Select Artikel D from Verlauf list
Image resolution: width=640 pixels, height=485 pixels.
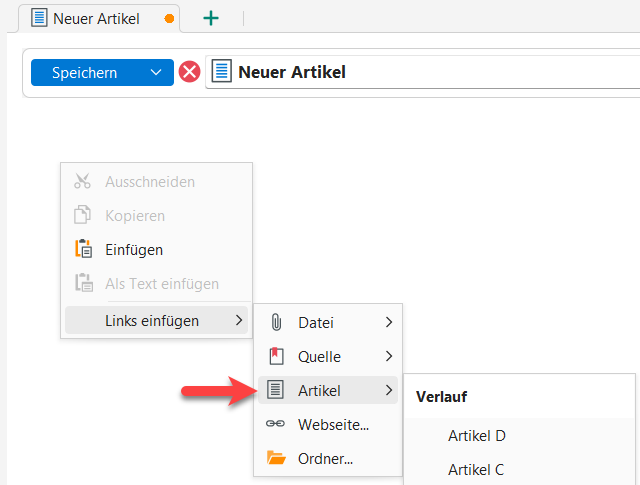pos(476,435)
